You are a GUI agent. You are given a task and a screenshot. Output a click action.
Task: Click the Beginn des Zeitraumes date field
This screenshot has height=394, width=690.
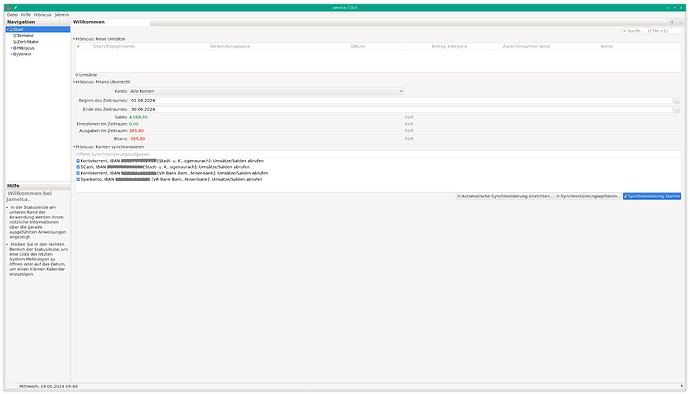(401, 100)
